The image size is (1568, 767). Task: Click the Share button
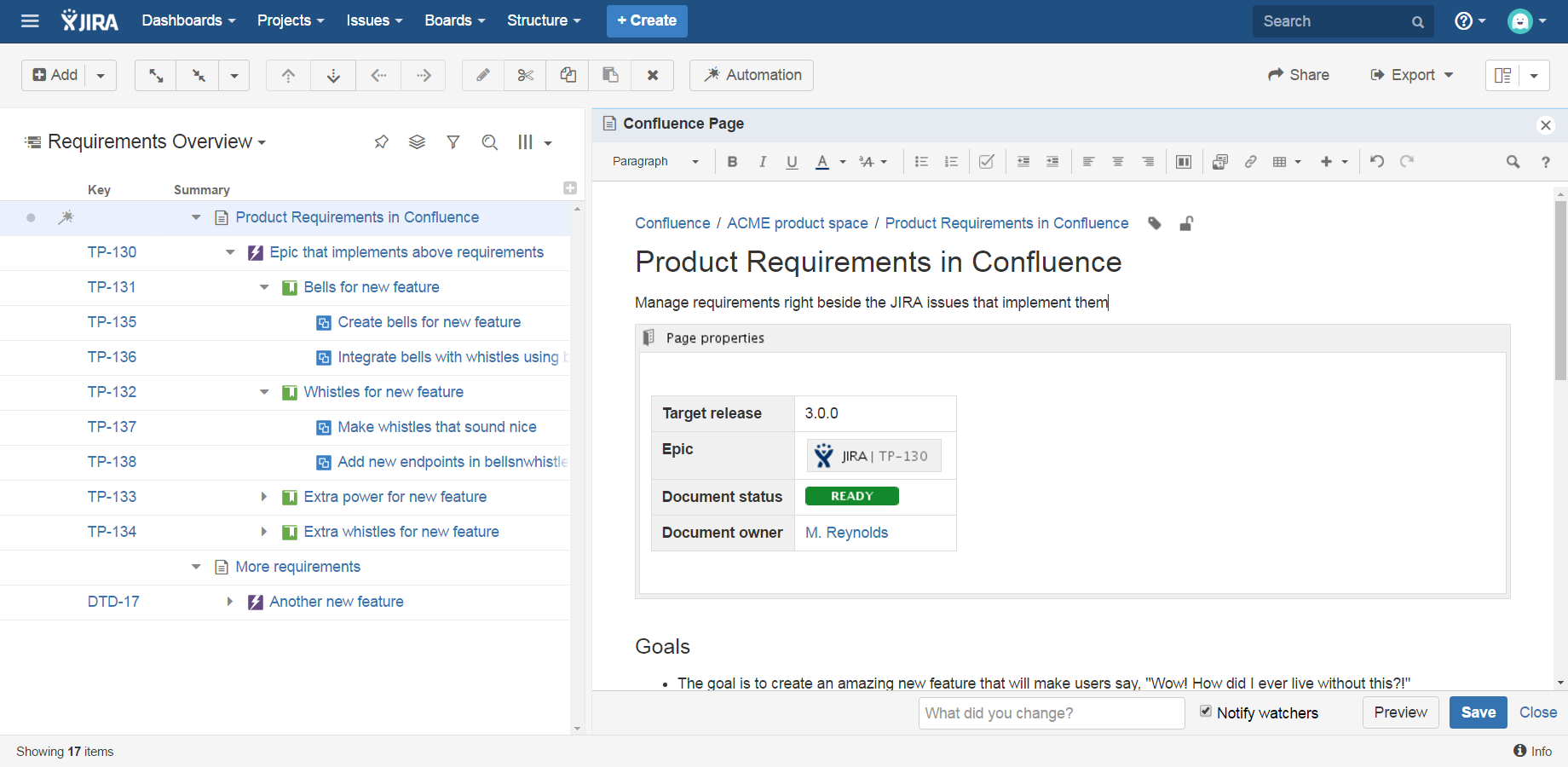(1299, 75)
